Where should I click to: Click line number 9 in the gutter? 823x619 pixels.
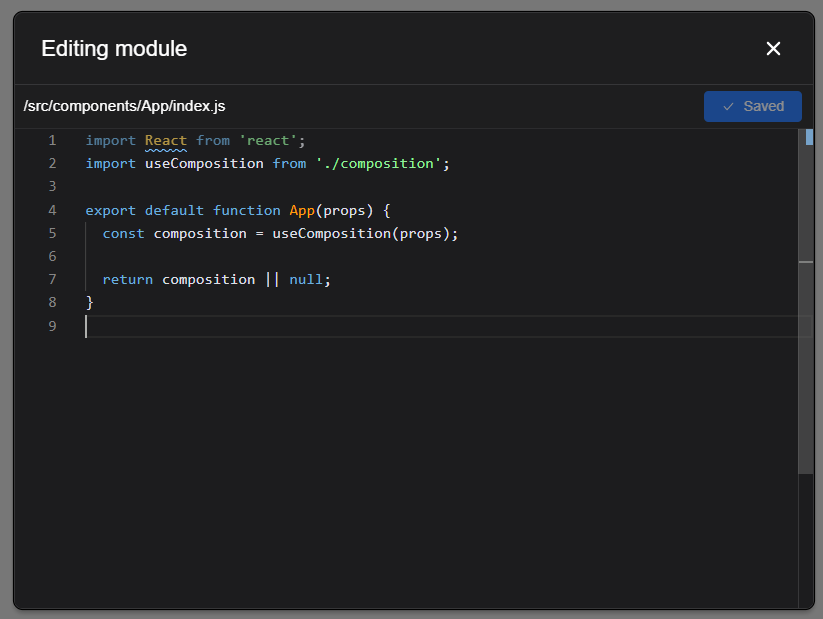pos(52,326)
